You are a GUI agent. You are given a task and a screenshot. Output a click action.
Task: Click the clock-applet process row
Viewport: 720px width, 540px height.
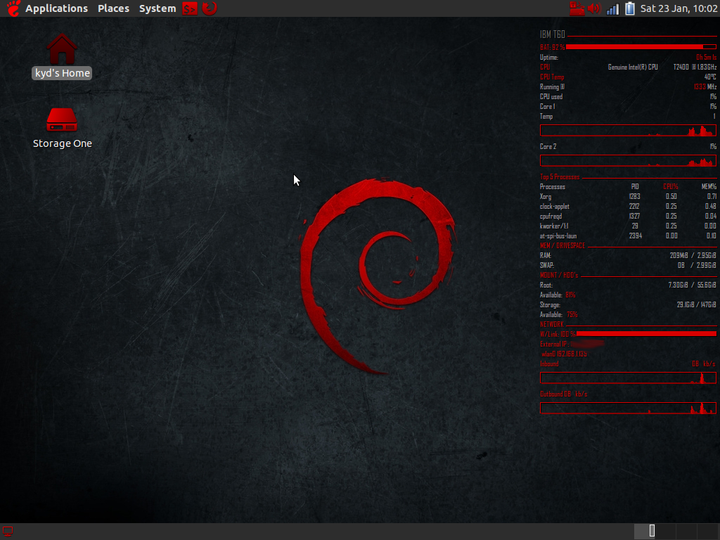point(628,206)
